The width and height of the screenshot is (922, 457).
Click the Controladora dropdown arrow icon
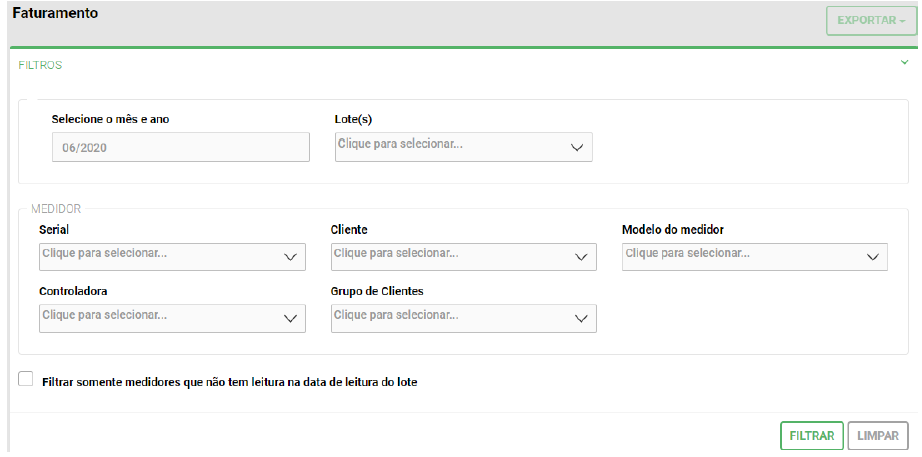(290, 318)
